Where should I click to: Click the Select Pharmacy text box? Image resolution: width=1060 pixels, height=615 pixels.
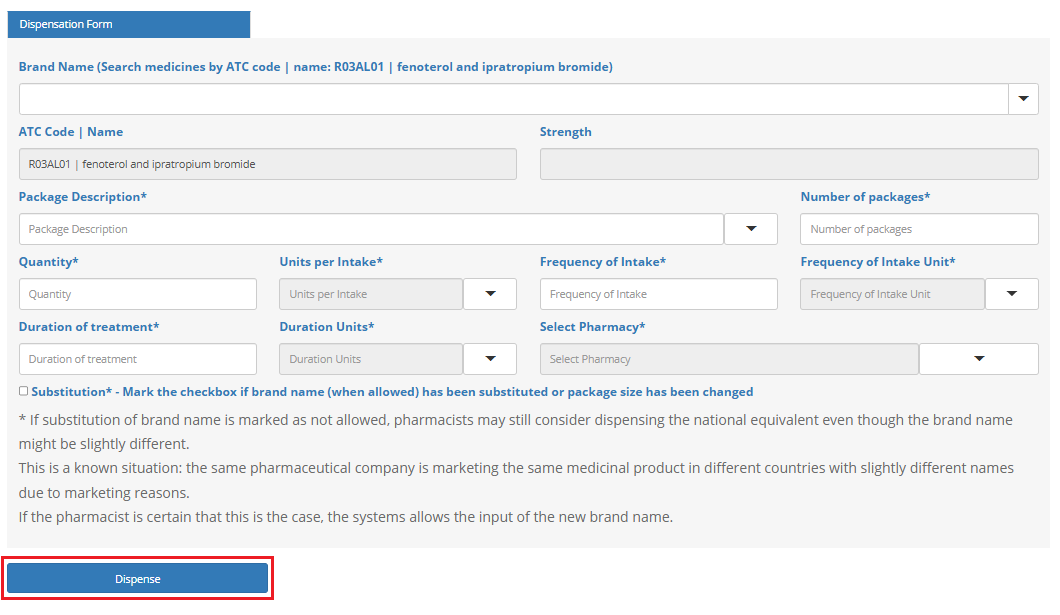[728, 359]
